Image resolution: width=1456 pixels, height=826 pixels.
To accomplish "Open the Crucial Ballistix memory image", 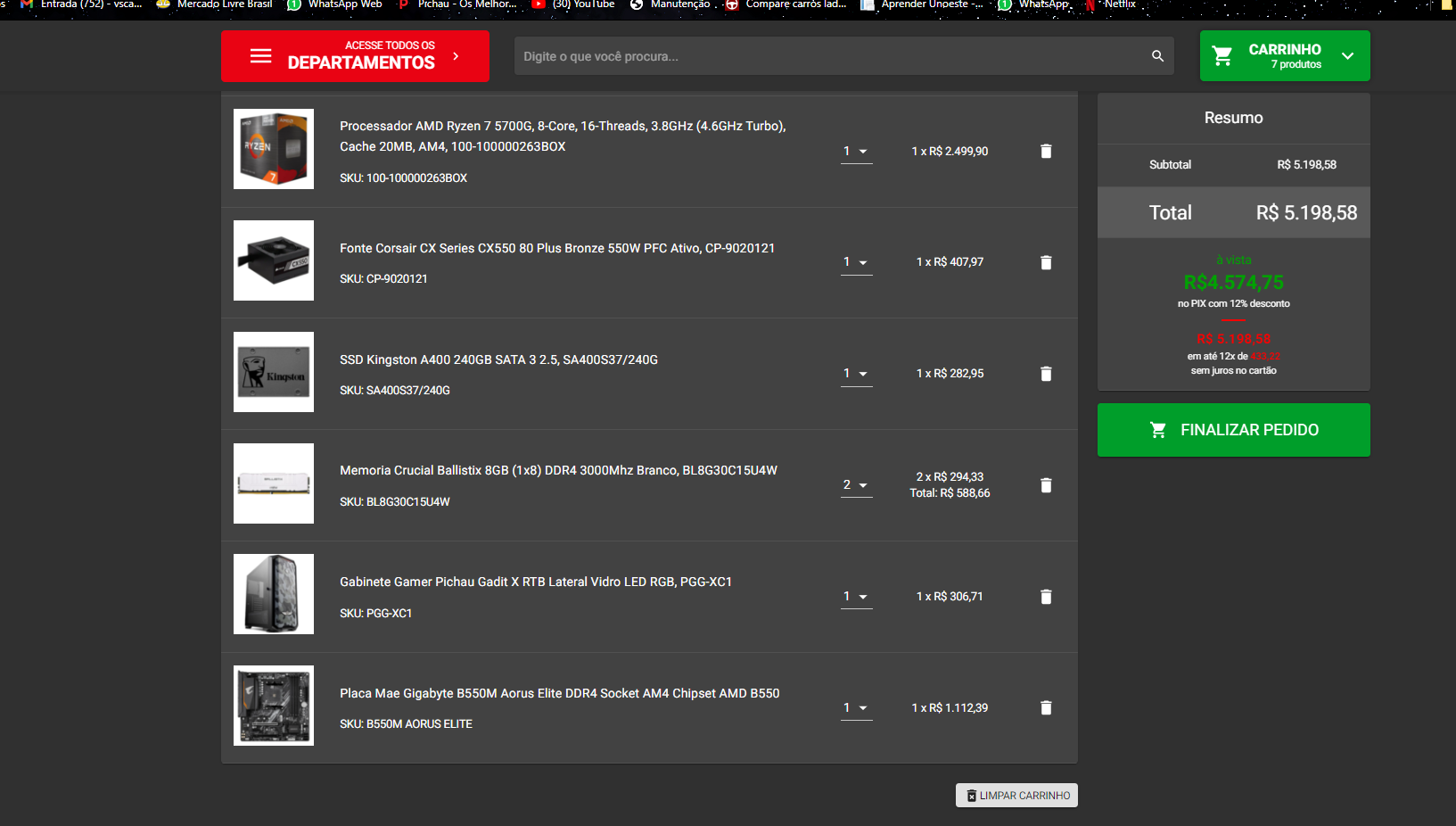I will [x=274, y=483].
